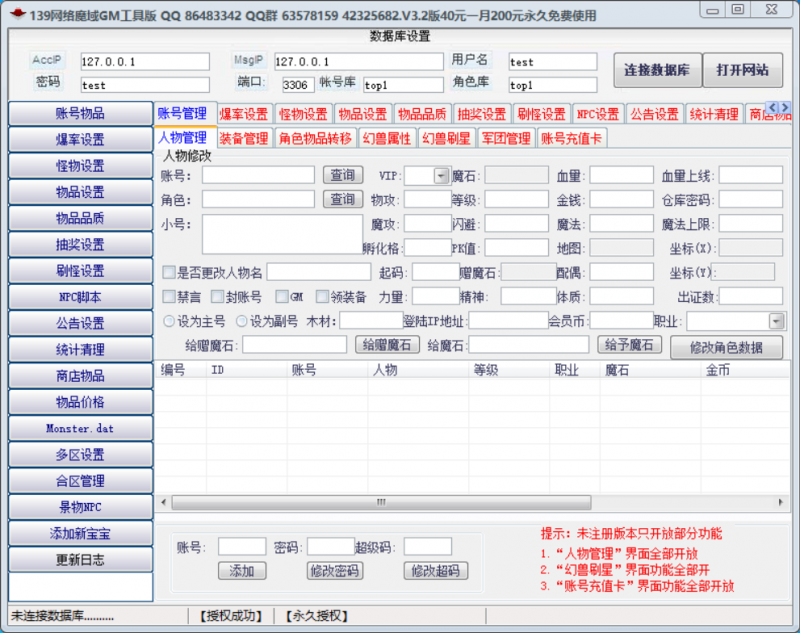Switch to the 装备管理 tab
This screenshot has width=800, height=633.
[243, 138]
